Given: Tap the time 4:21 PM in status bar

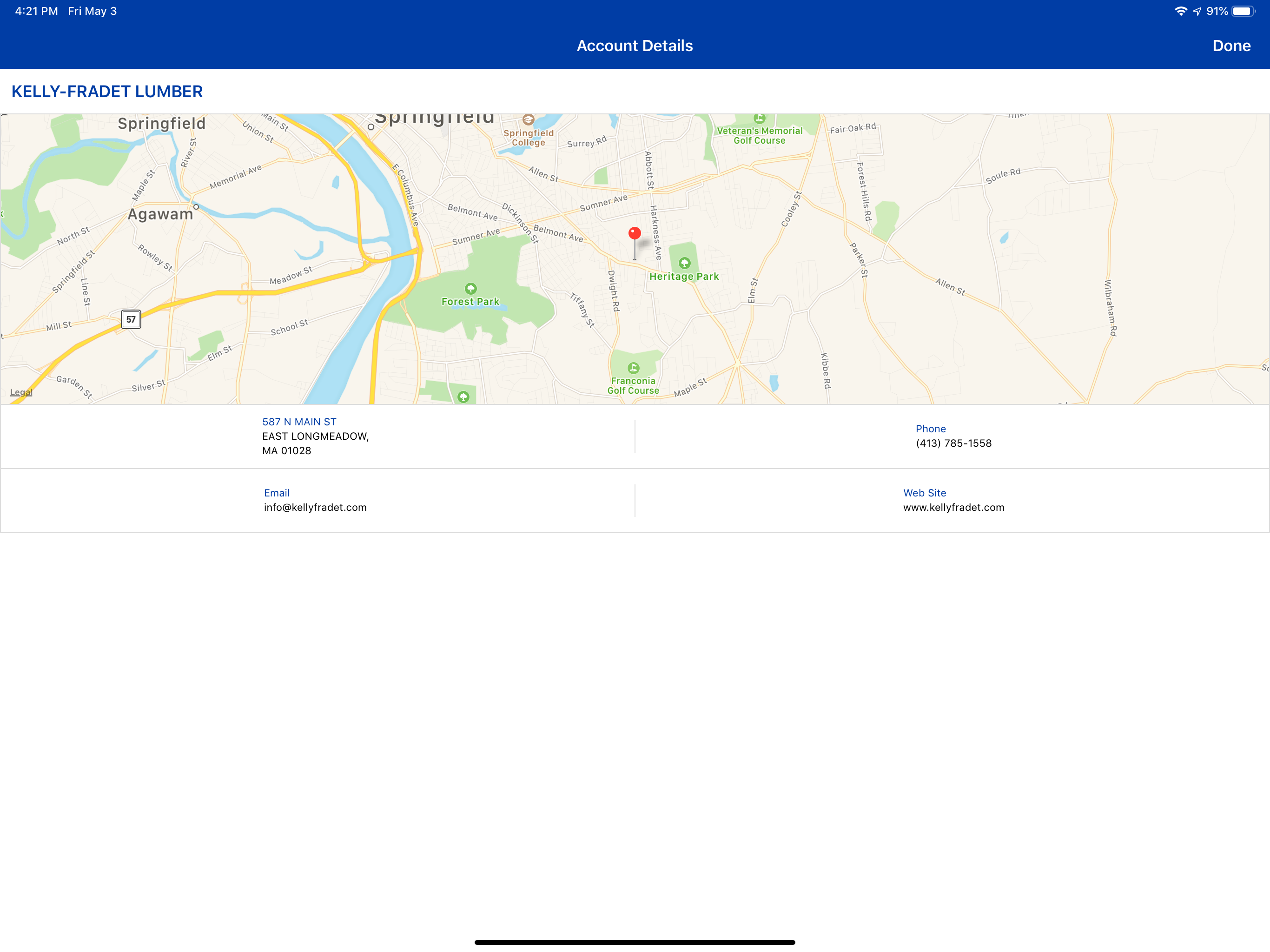Looking at the screenshot, I should (36, 11).
